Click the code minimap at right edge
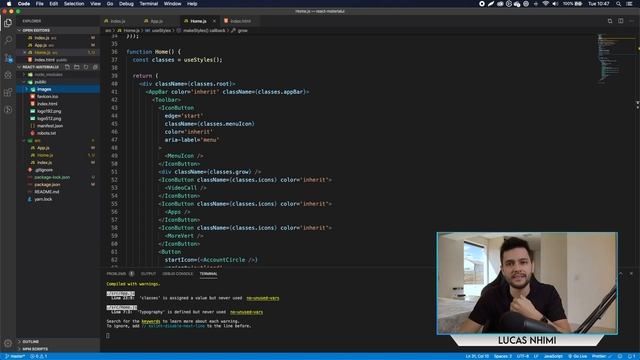The height and width of the screenshot is (360, 640). (616, 59)
